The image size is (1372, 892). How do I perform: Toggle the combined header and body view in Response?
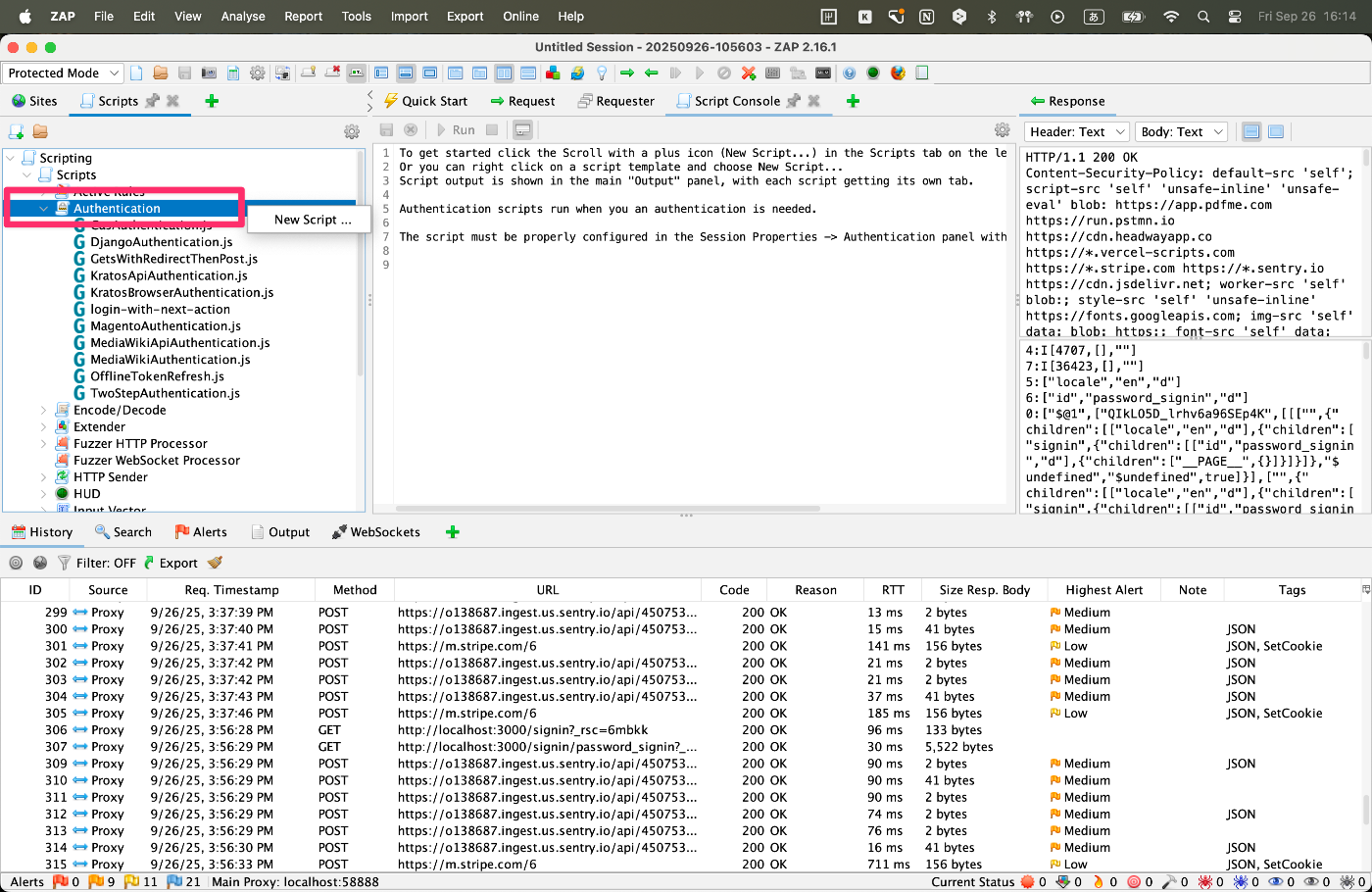(1276, 131)
